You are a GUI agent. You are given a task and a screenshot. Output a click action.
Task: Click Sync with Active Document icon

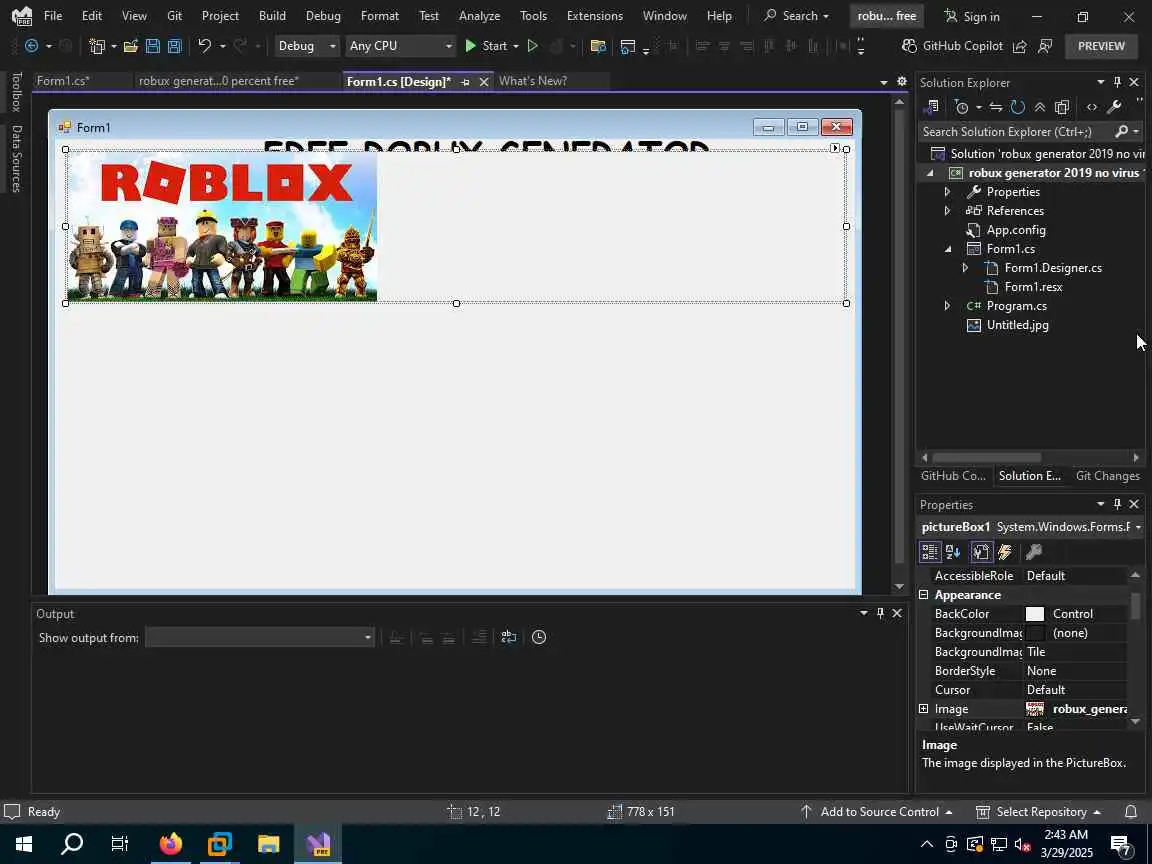pos(996,107)
